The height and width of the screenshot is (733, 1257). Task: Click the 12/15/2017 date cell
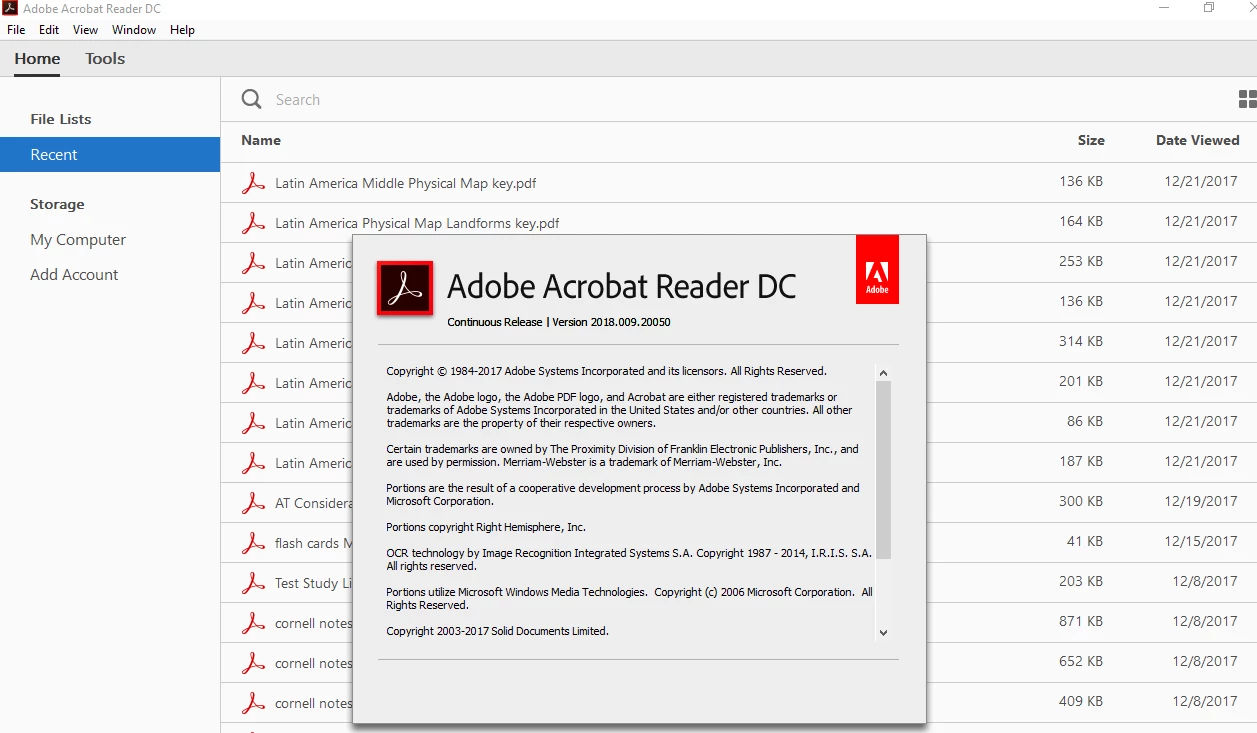(x=1201, y=541)
